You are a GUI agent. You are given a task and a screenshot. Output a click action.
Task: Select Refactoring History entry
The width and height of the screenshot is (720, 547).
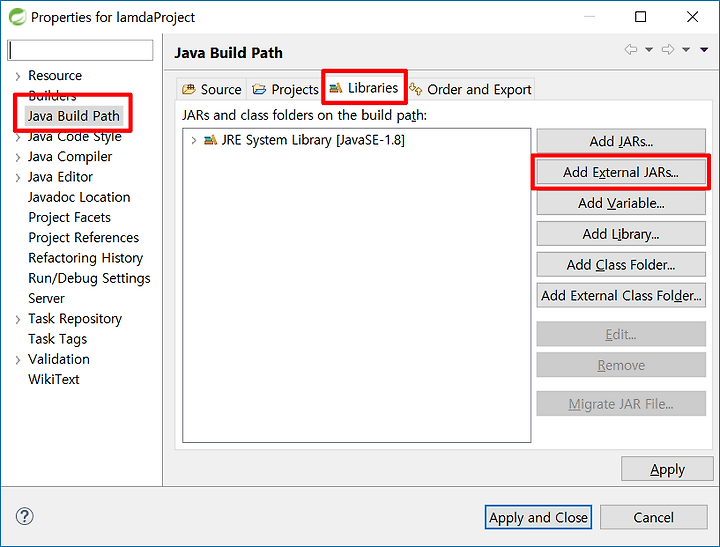tap(85, 258)
